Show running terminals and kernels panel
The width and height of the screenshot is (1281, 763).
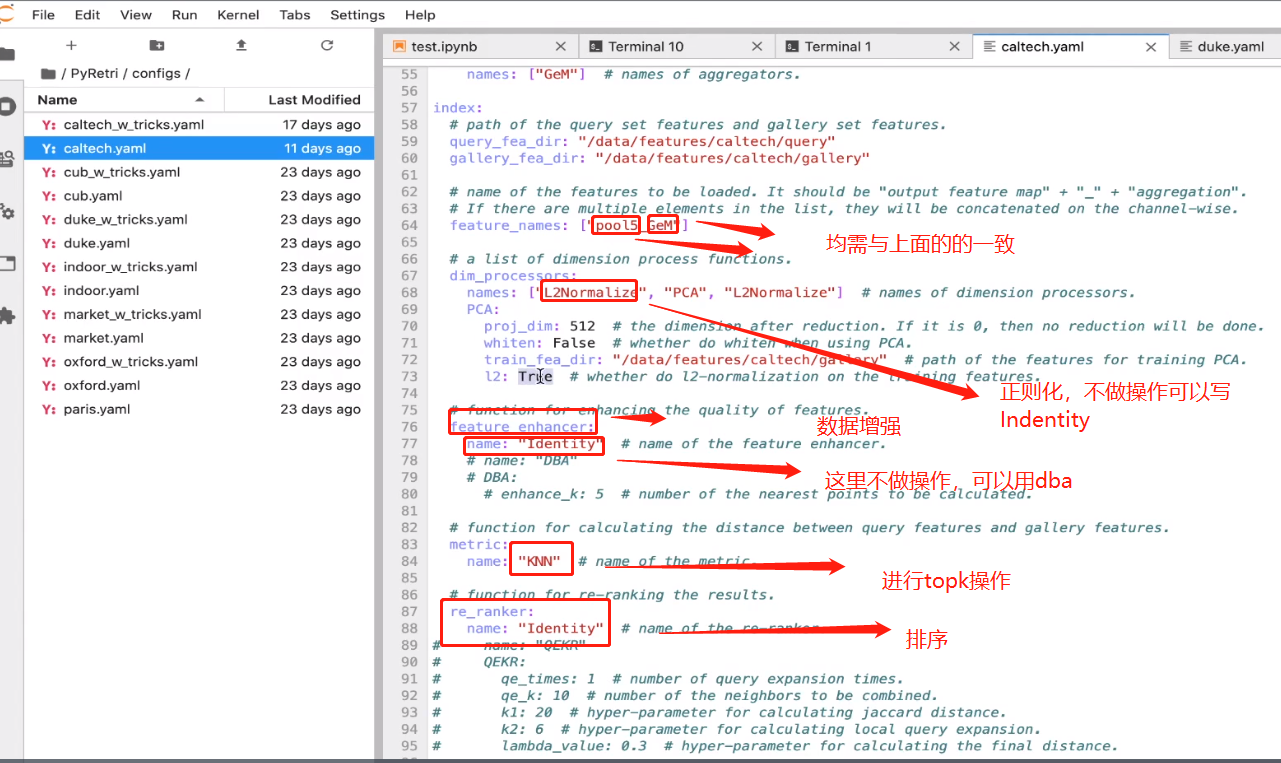pos(8,106)
